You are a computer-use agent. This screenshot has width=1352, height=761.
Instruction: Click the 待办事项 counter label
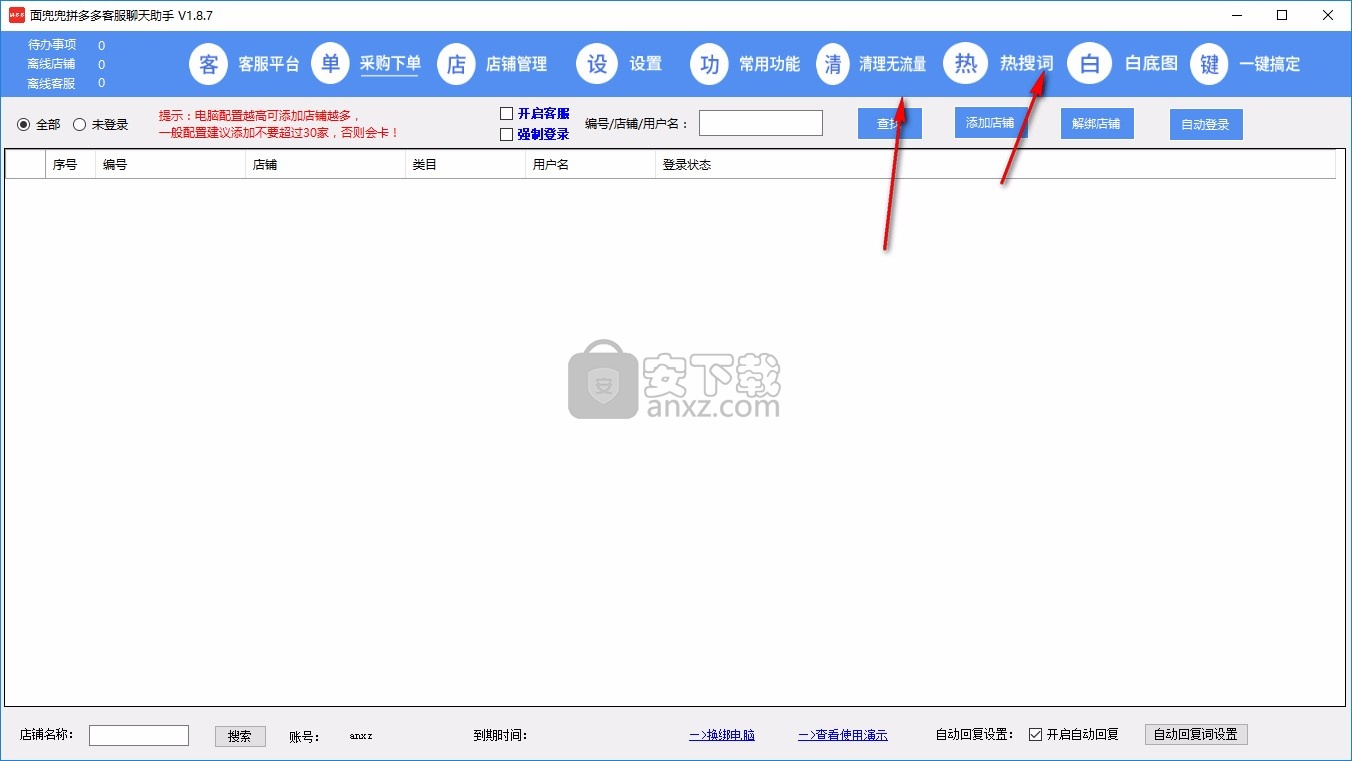tap(52, 45)
